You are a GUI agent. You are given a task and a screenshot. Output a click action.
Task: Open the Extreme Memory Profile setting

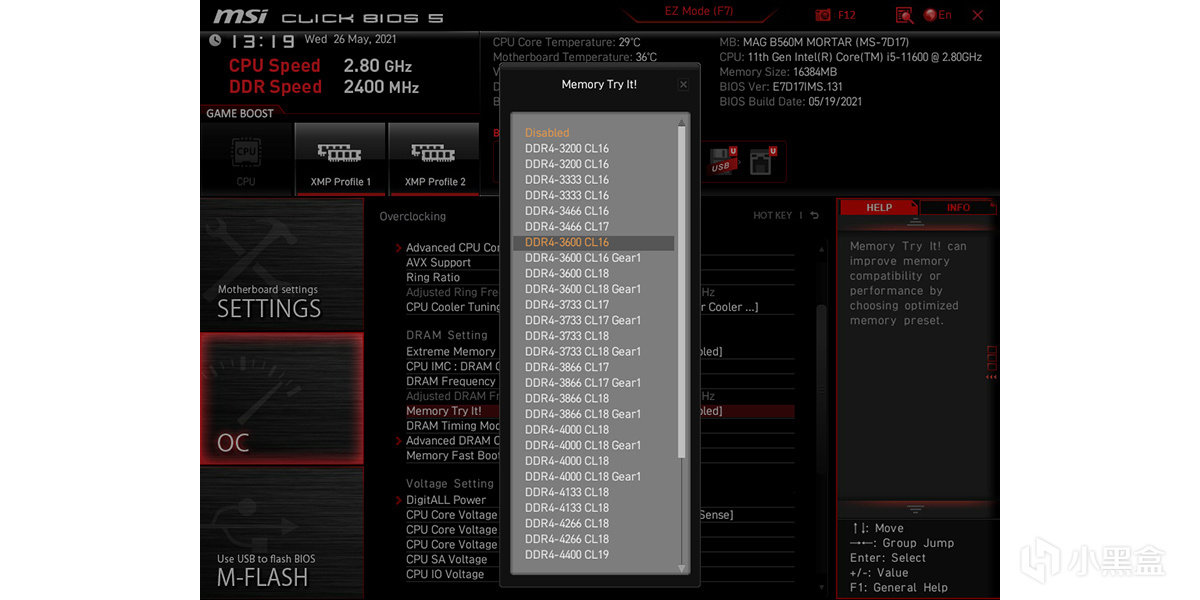pos(451,352)
